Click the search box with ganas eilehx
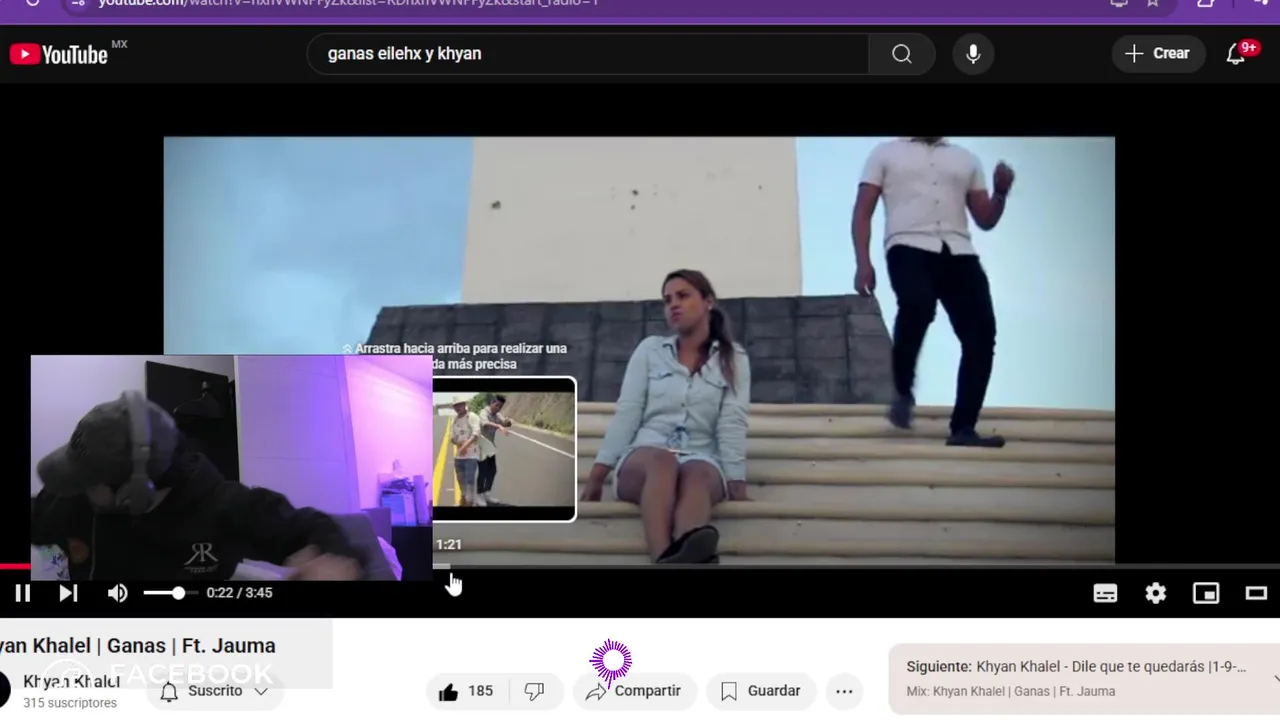 [x=590, y=54]
